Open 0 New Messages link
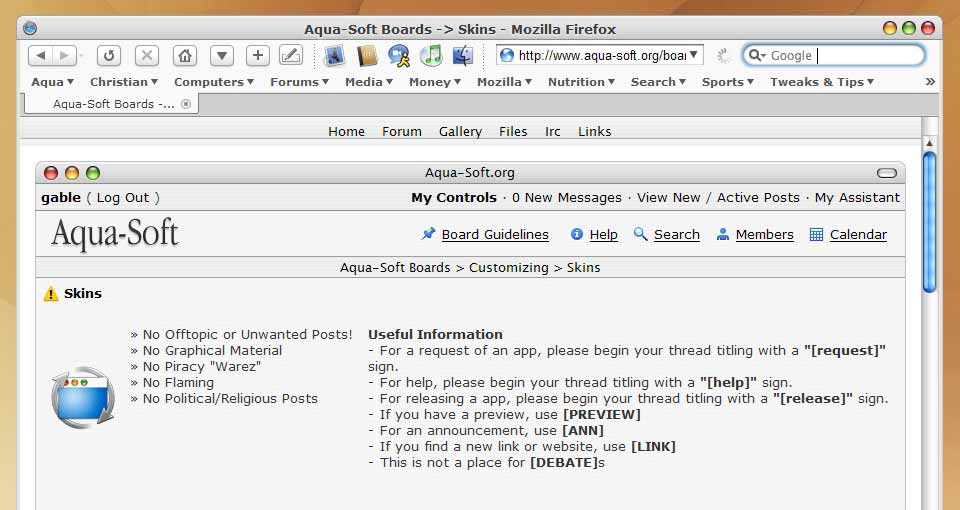The height and width of the screenshot is (510, 960). point(567,198)
